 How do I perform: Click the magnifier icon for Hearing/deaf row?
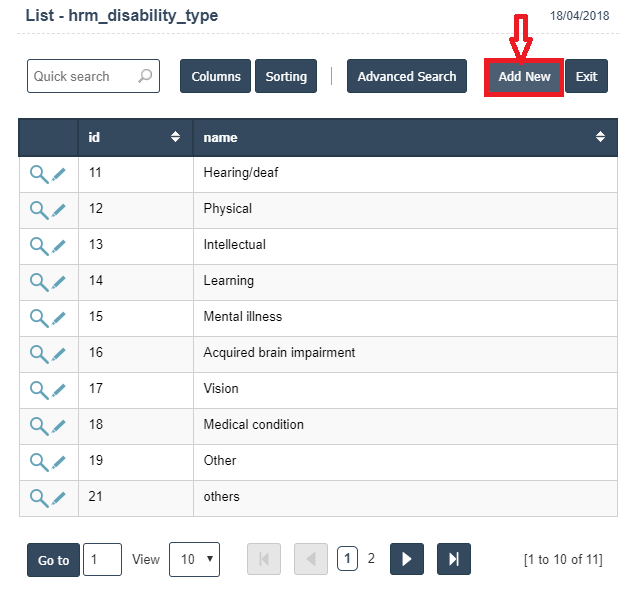[38, 174]
